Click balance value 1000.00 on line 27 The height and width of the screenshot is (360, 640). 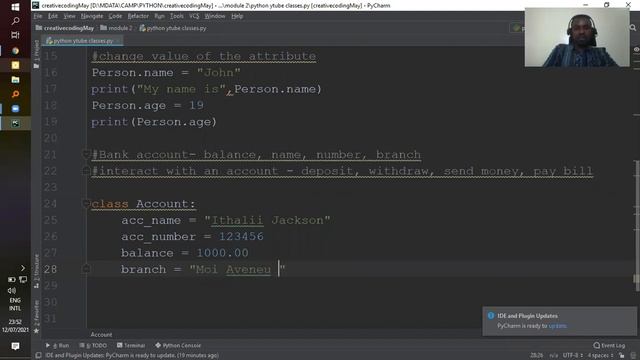tap(222, 253)
